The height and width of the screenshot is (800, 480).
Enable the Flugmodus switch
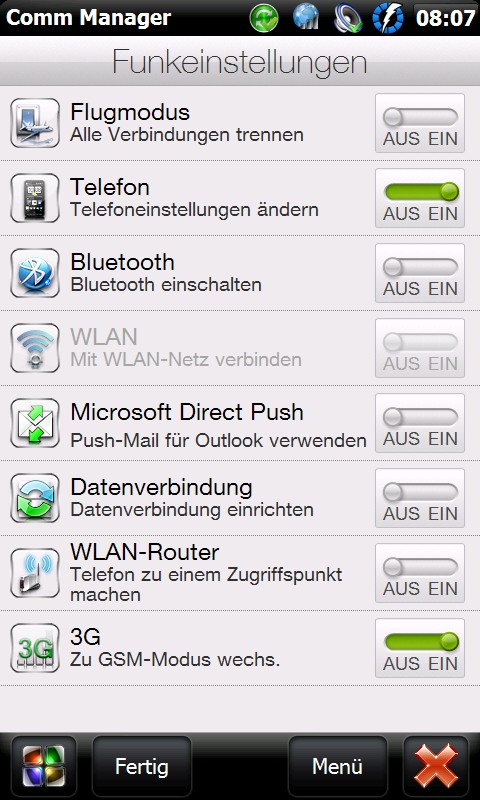420,123
